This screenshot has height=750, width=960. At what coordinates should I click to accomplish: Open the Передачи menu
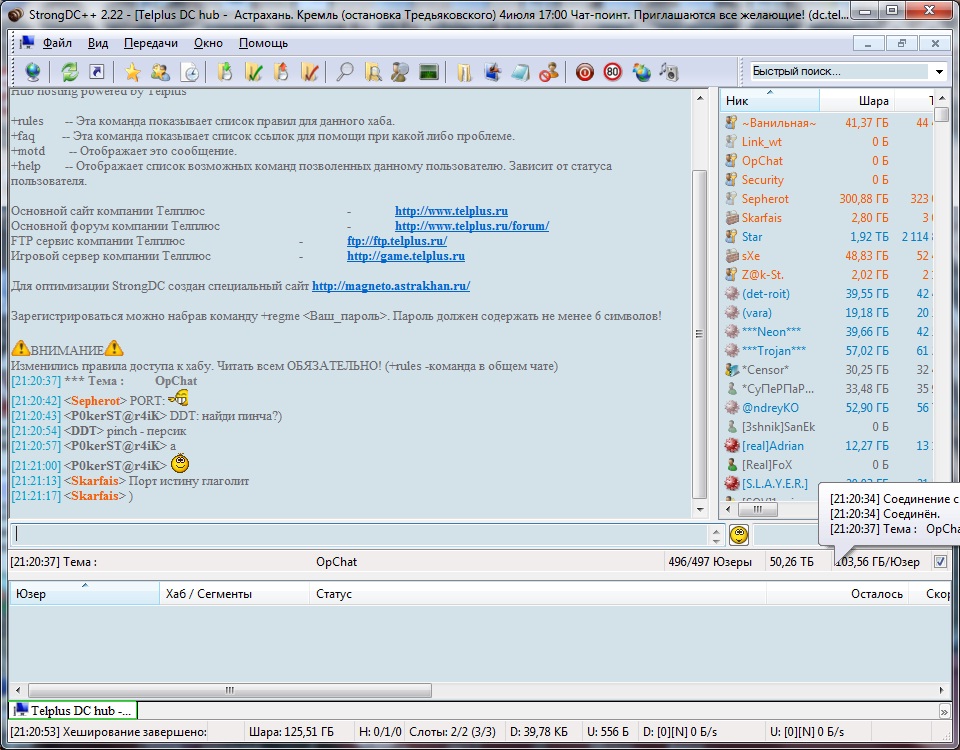pos(151,43)
